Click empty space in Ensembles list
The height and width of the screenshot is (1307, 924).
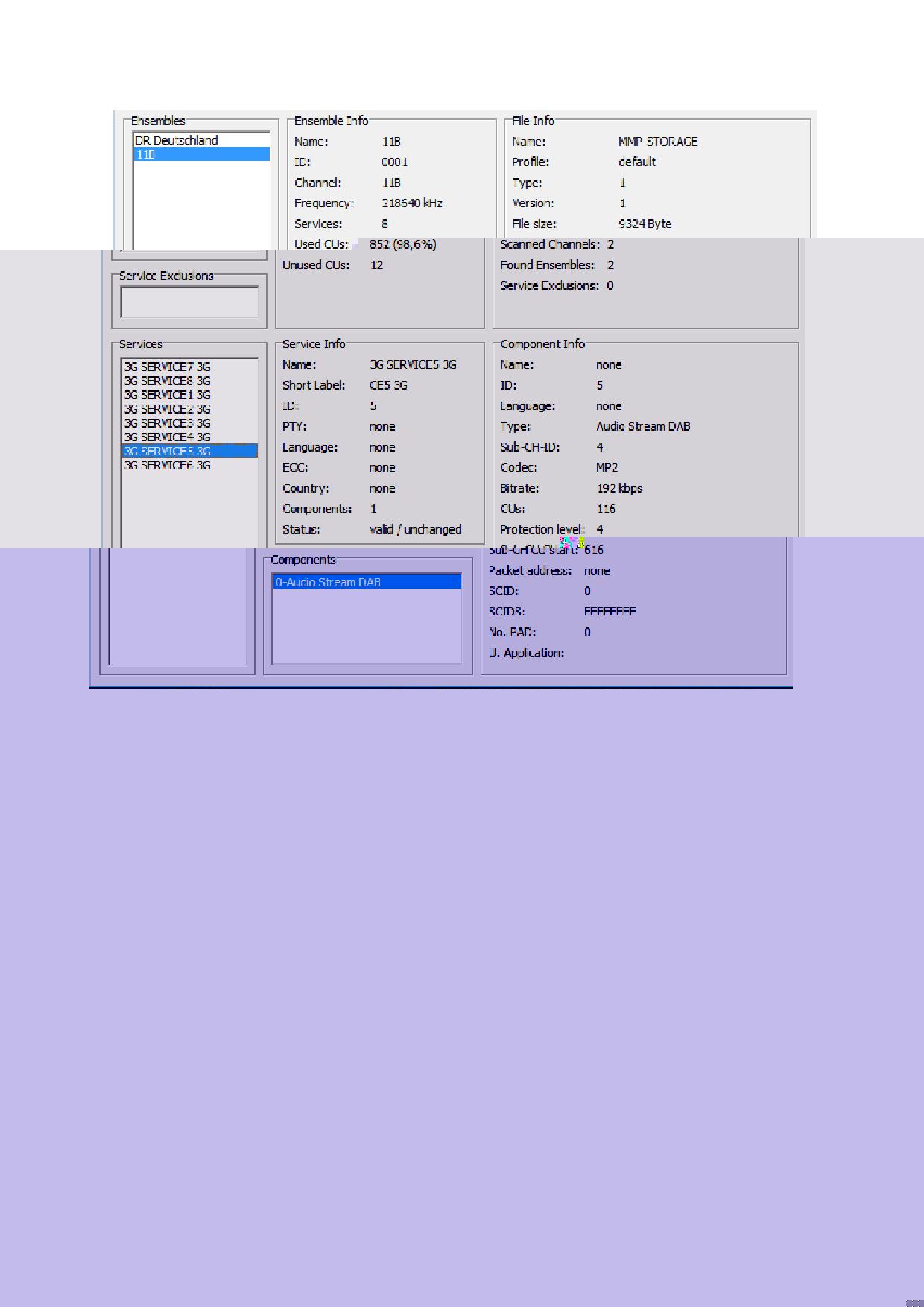click(201, 201)
